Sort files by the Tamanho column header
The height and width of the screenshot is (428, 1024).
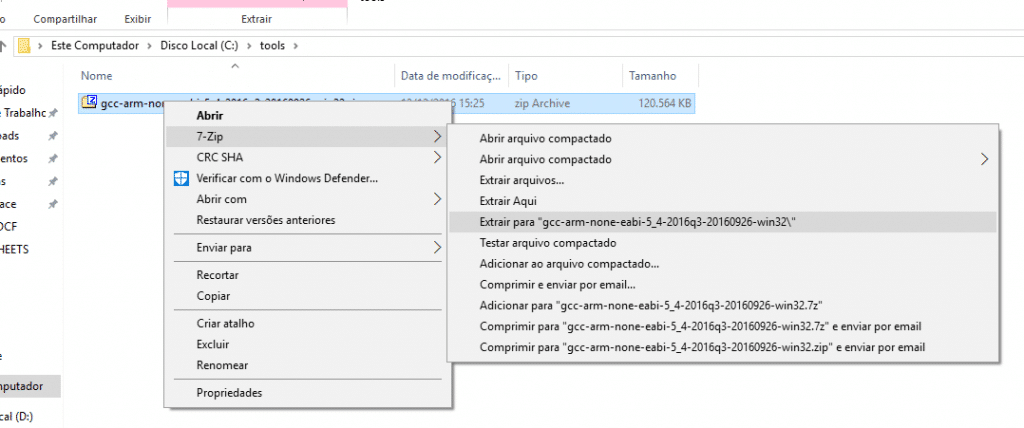click(x=651, y=76)
